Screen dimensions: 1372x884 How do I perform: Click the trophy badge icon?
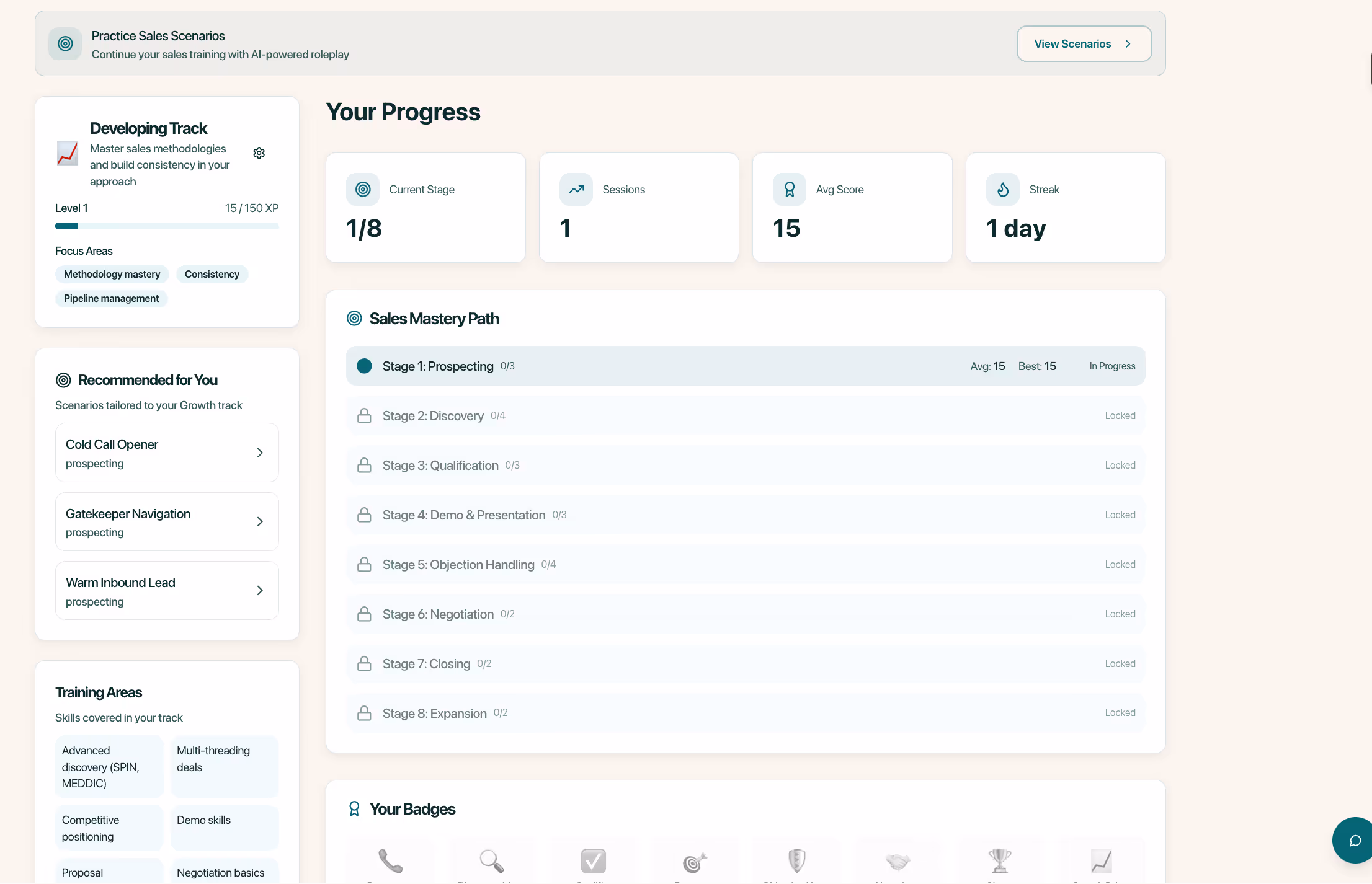point(999,860)
